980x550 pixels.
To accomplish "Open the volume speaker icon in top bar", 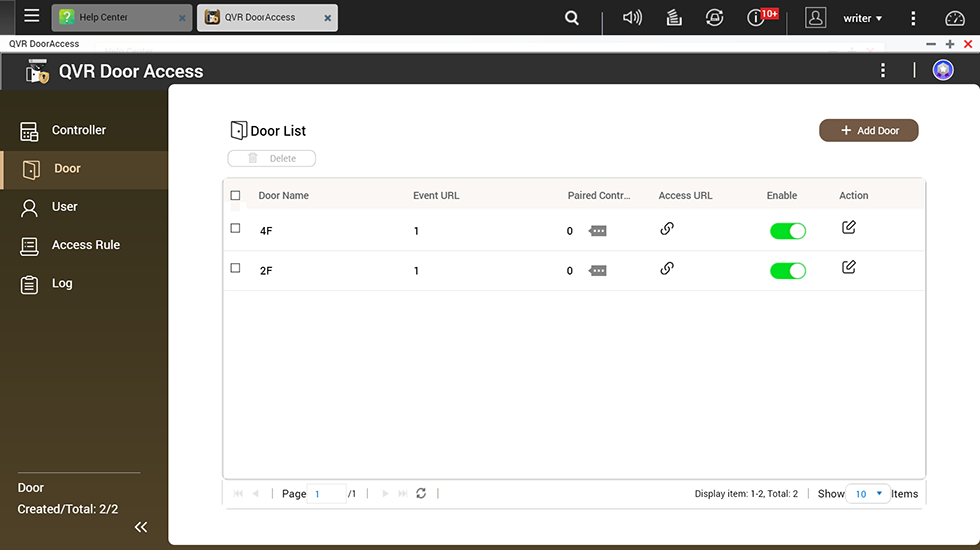I will [x=632, y=18].
